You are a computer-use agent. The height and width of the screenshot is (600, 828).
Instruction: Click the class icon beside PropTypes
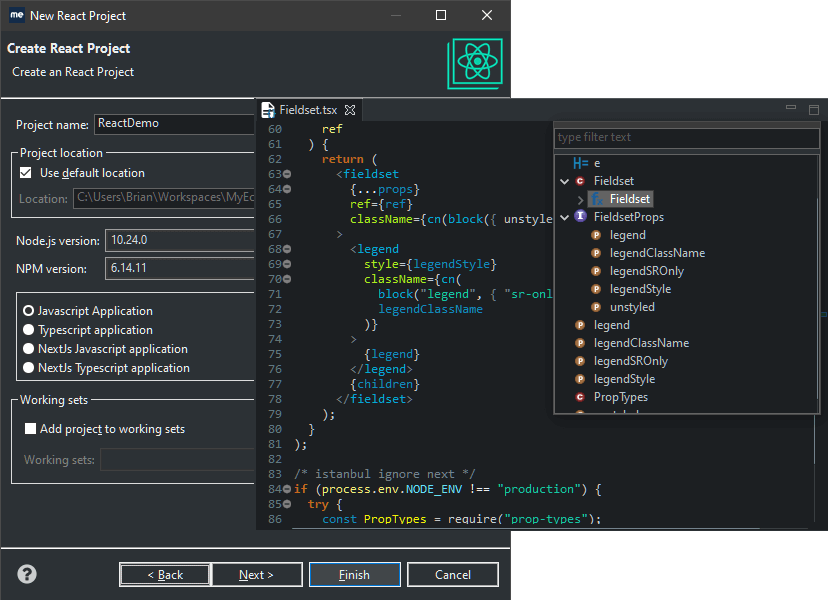580,397
